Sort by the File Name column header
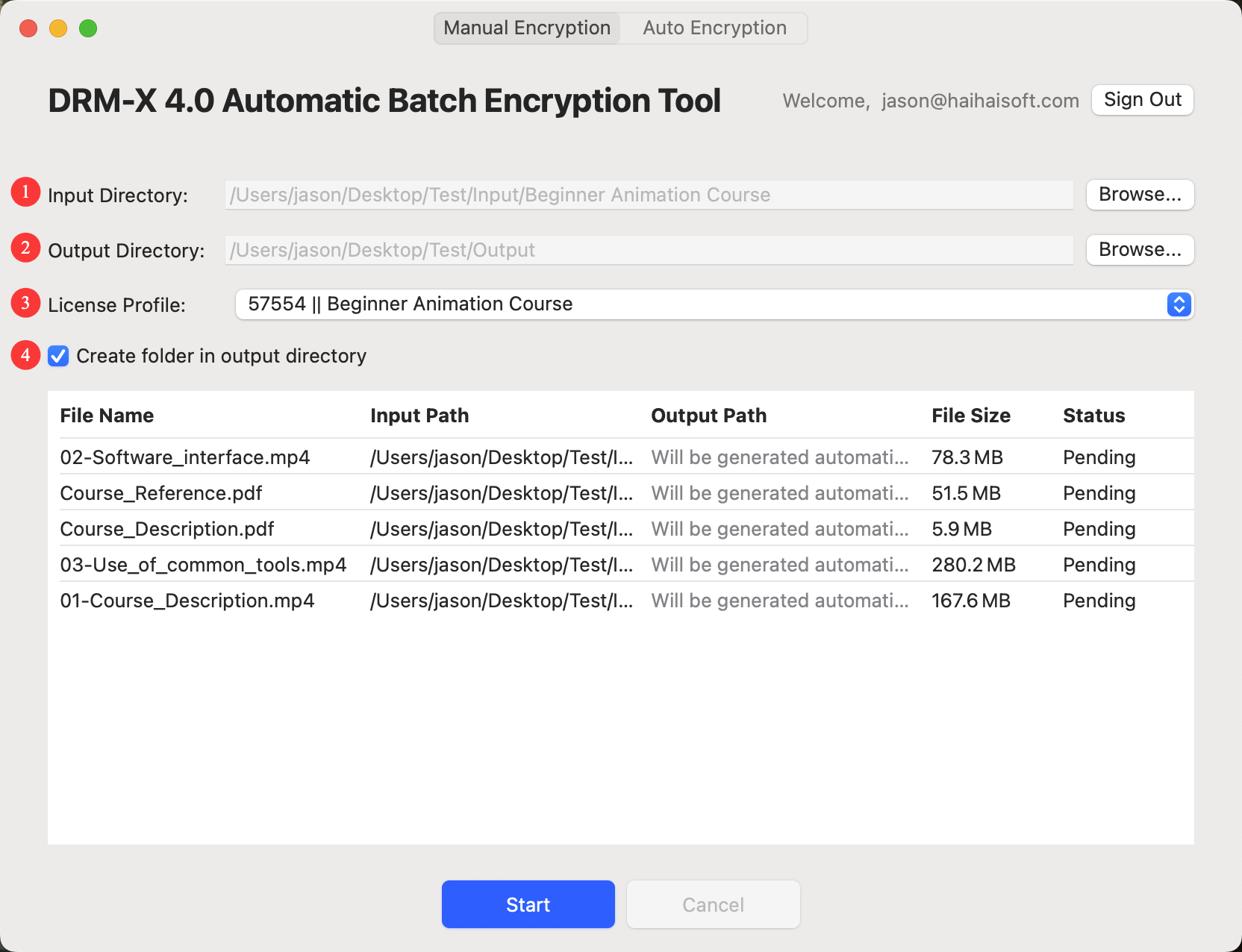1242x952 pixels. point(107,416)
